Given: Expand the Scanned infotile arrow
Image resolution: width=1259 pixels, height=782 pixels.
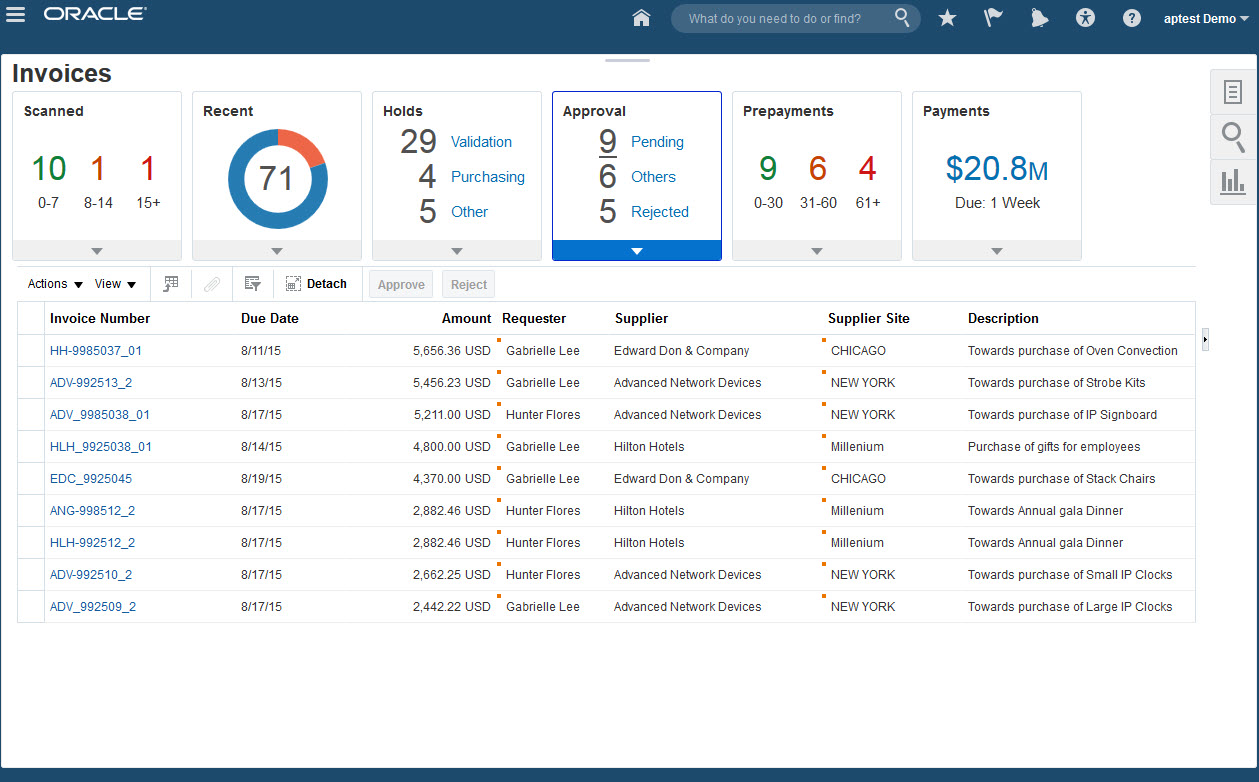Looking at the screenshot, I should click(x=97, y=251).
